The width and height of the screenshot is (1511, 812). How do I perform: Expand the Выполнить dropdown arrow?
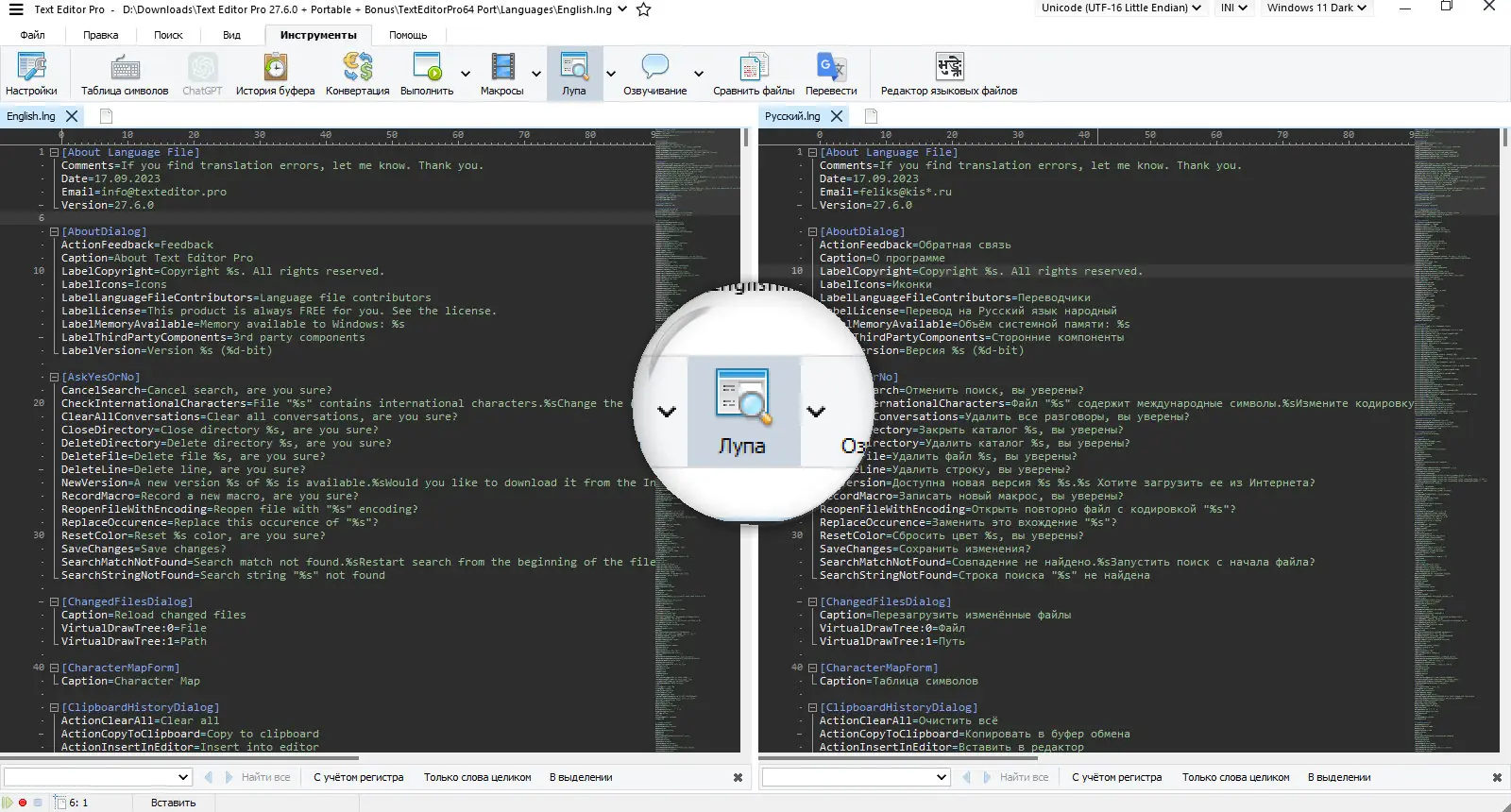click(x=466, y=74)
